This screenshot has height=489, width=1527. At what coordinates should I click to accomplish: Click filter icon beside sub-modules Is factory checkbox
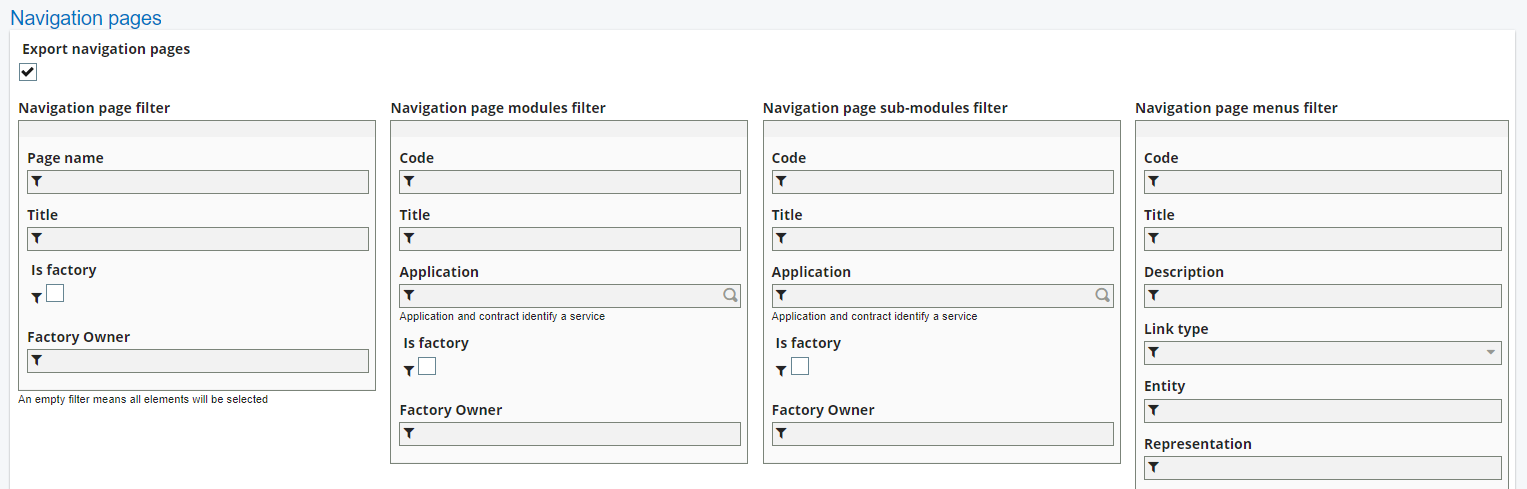coord(781,371)
